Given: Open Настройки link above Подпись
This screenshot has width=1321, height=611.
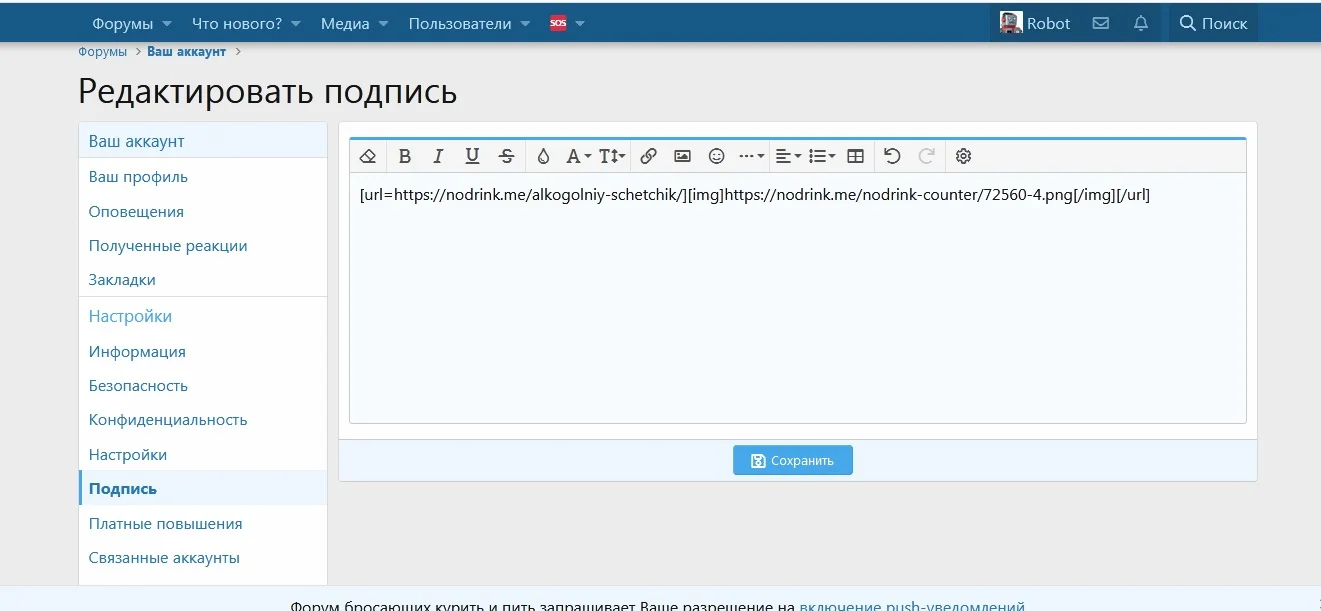Looking at the screenshot, I should pyautogui.click(x=128, y=455).
